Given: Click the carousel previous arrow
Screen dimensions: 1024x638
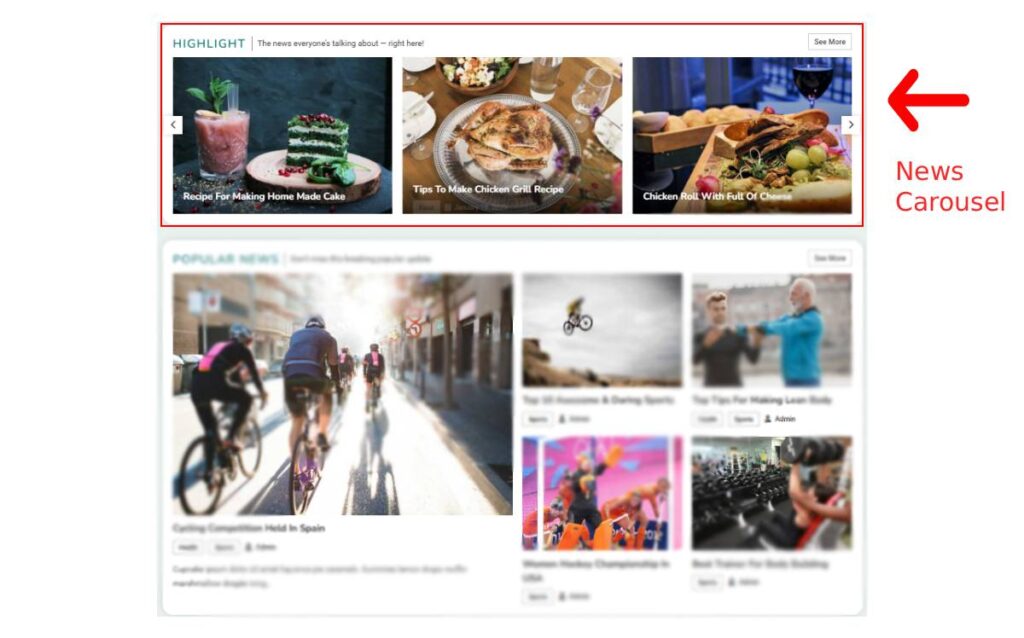Looking at the screenshot, I should (173, 124).
